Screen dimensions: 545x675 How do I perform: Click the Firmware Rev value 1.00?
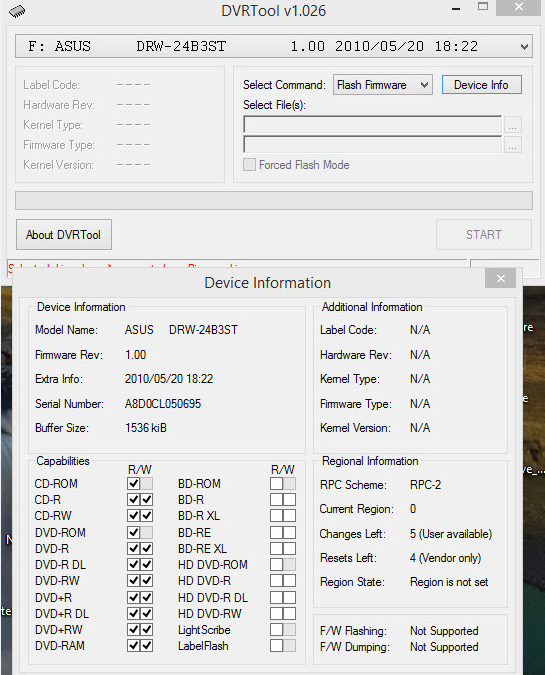coord(136,355)
